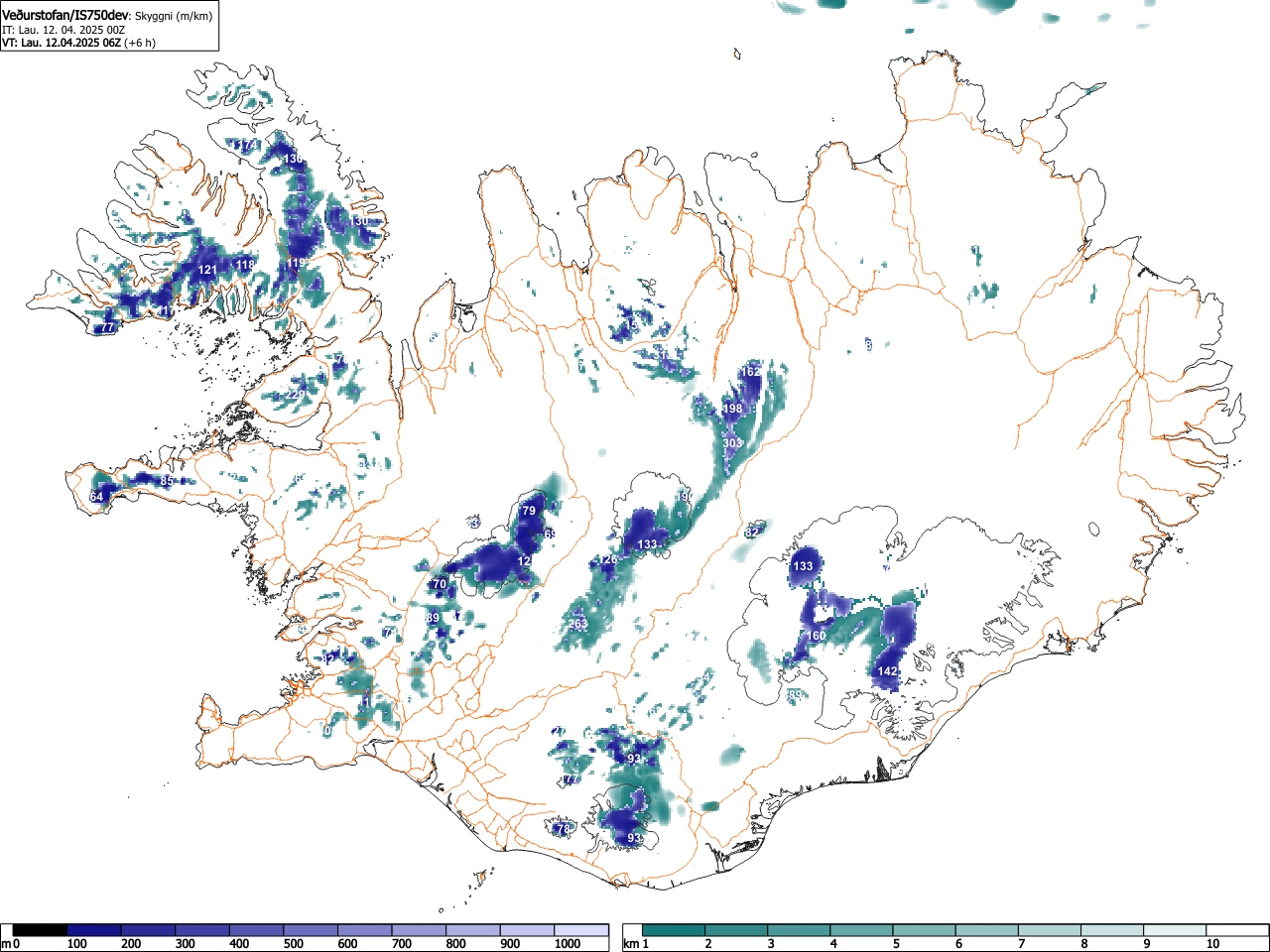
Task: Click the map value label 85
Action: [x=167, y=481]
